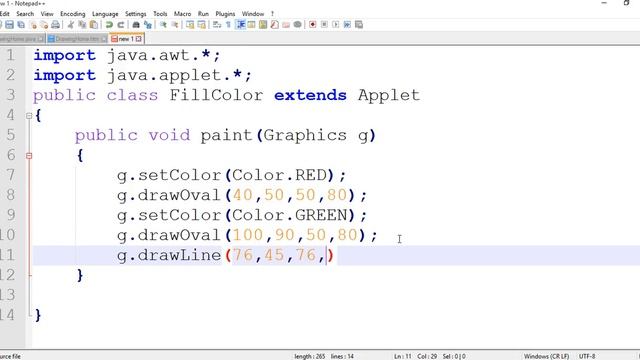Click the Close All documents icon
This screenshot has height=360, width=640.
pyautogui.click(x=44, y=25)
